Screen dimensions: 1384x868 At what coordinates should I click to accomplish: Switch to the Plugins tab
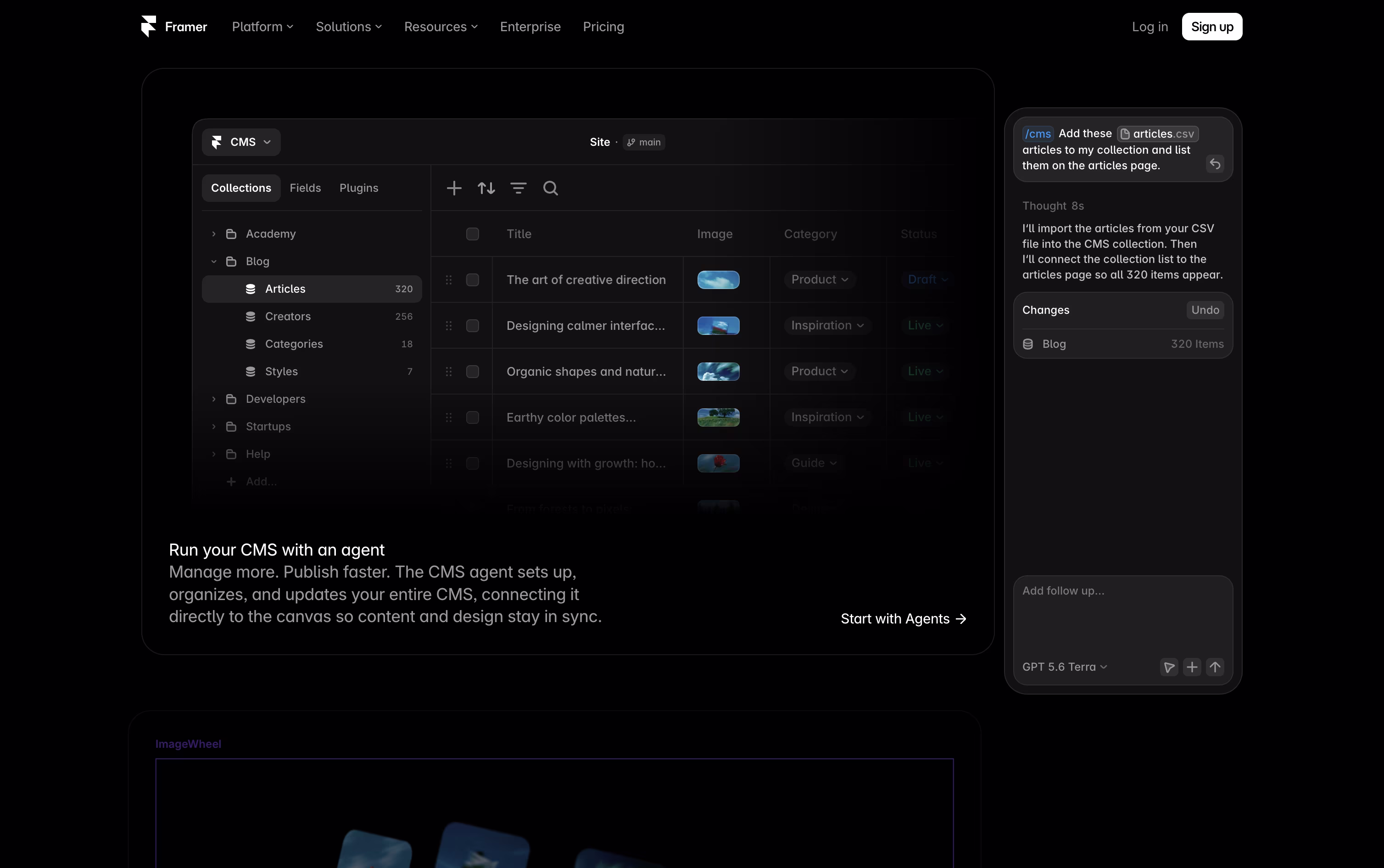pyautogui.click(x=359, y=188)
